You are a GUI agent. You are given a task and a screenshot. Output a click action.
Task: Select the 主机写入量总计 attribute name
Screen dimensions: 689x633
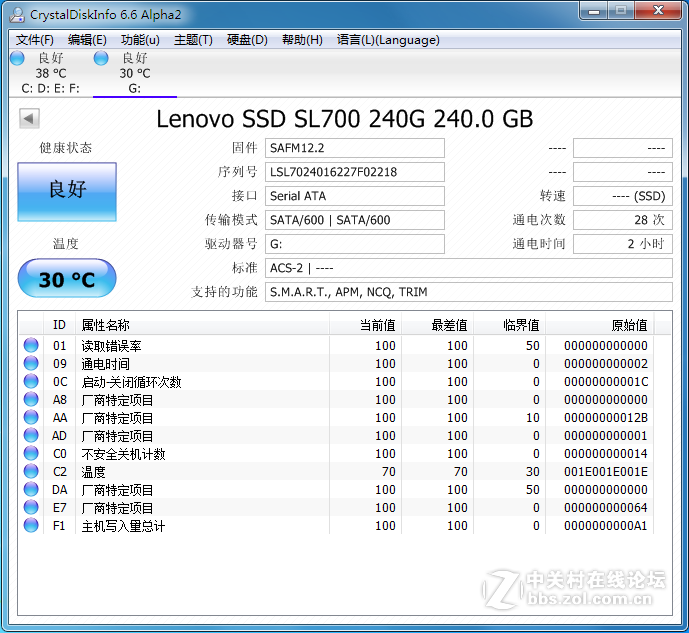coord(123,526)
